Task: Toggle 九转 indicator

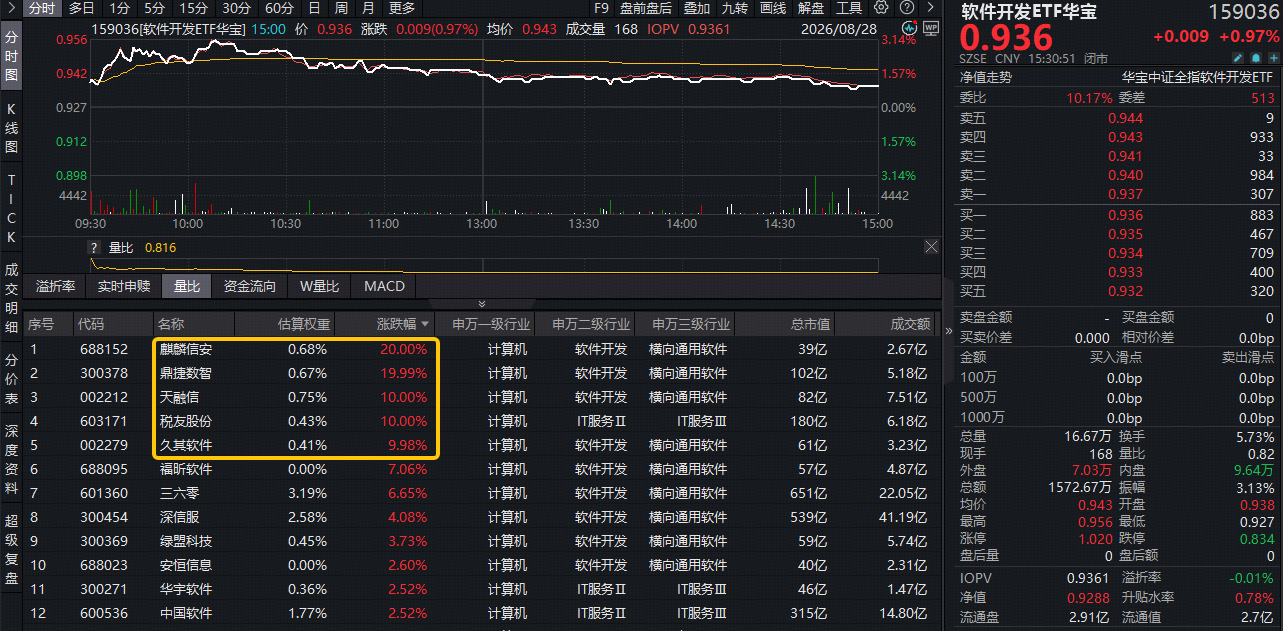Action: pyautogui.click(x=735, y=8)
